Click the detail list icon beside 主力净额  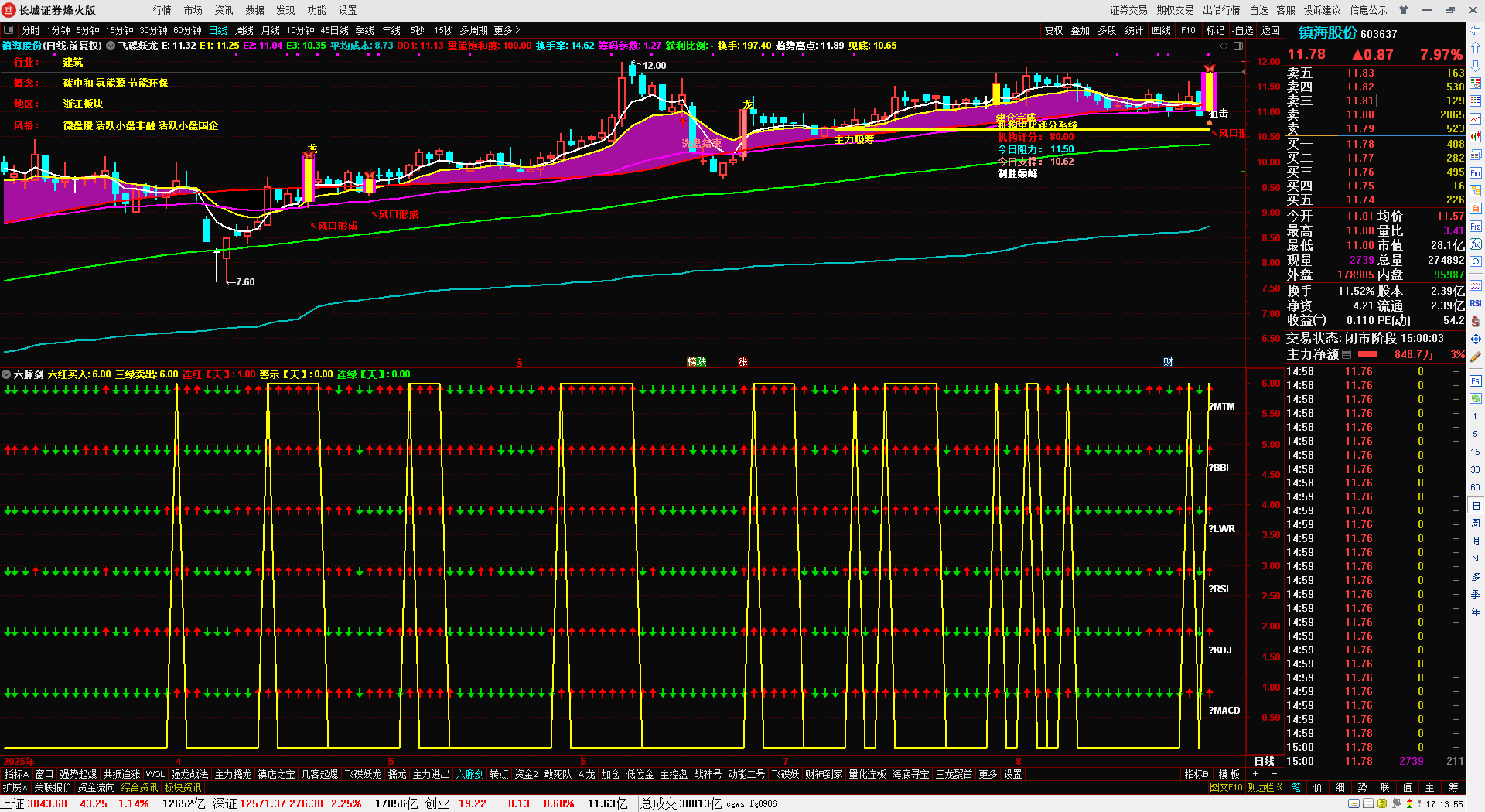tap(1347, 354)
